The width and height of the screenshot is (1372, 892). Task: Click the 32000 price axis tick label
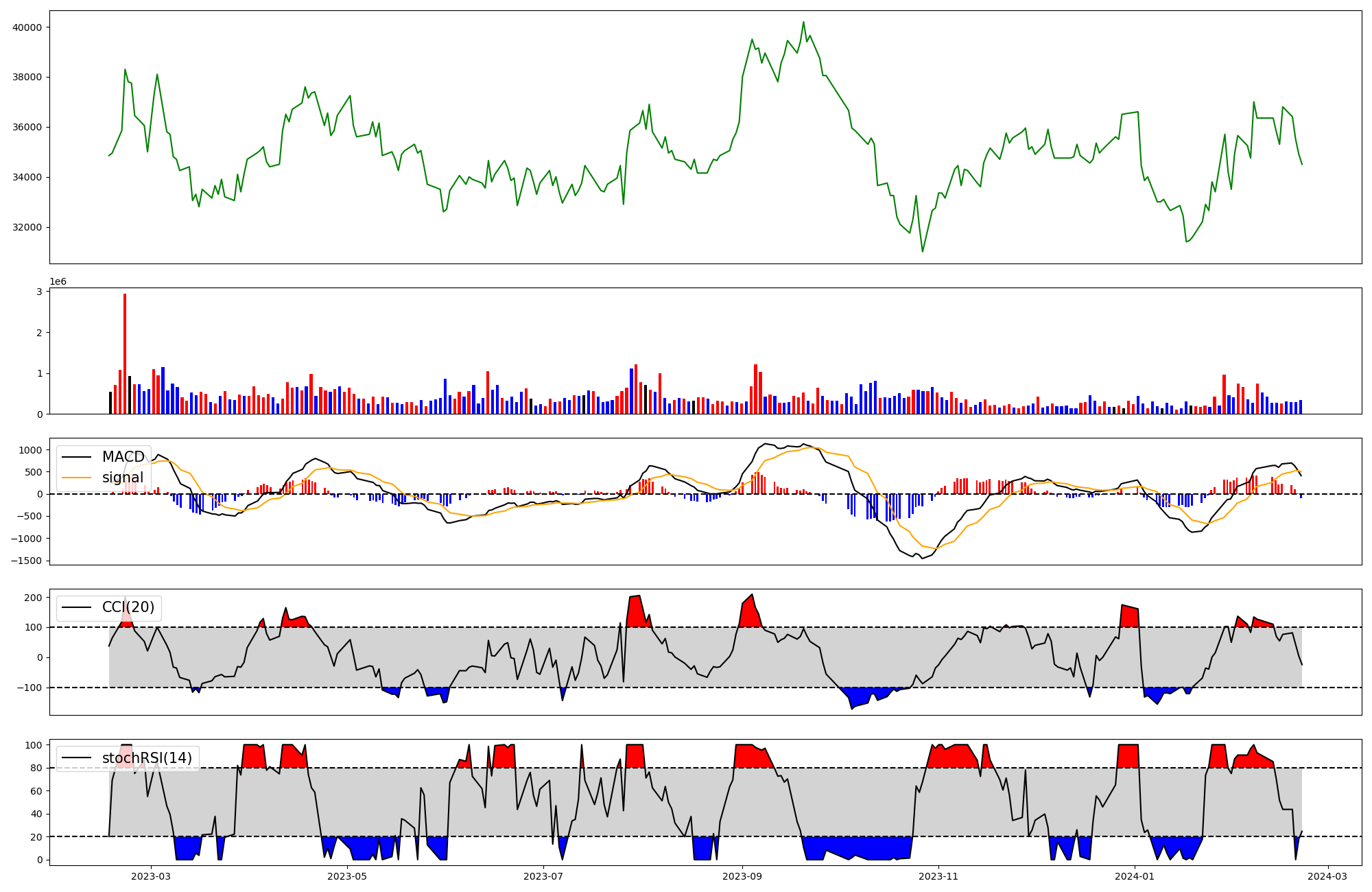pos(27,228)
